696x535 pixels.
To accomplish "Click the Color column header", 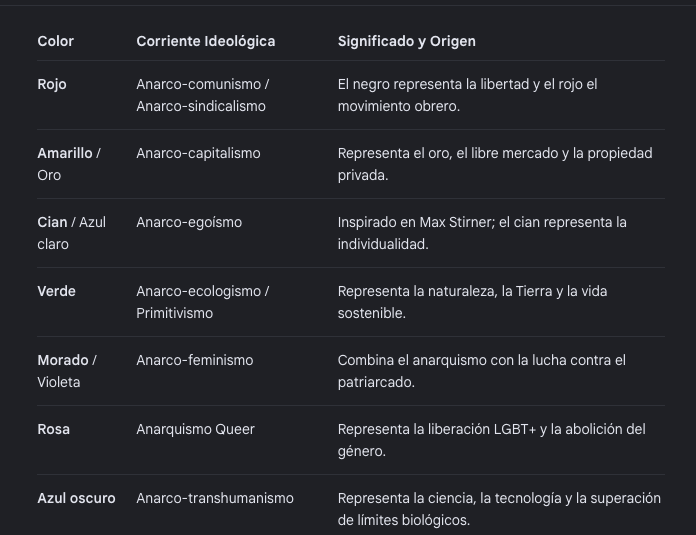I will [x=55, y=41].
